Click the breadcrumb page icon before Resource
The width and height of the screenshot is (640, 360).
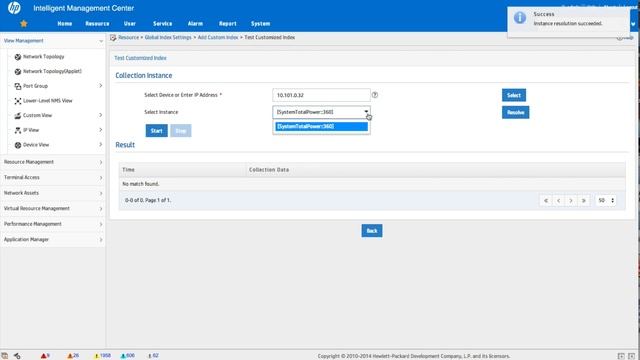[113, 38]
